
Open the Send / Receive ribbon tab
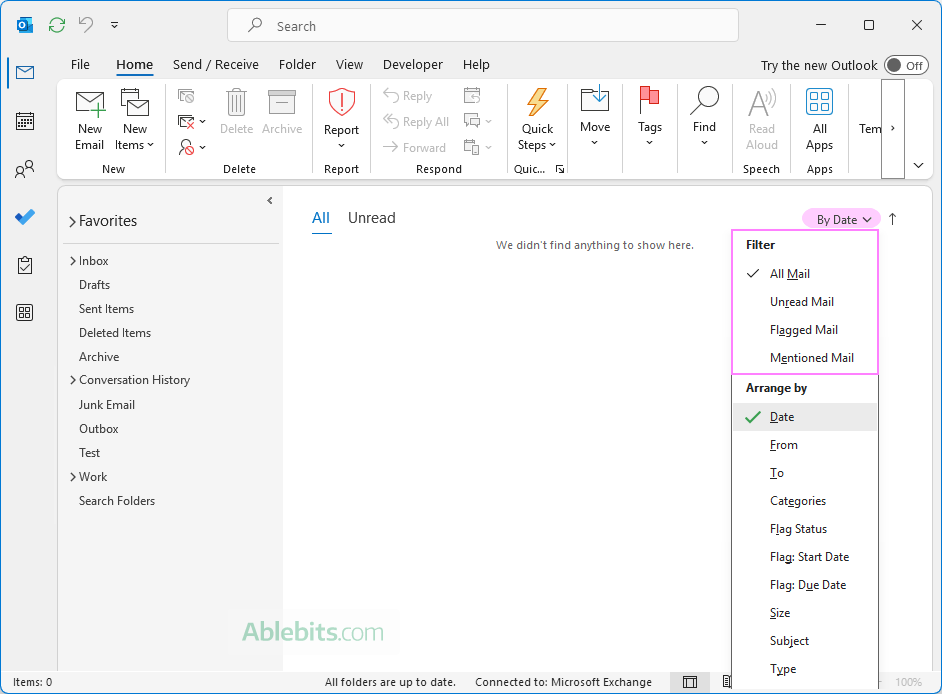pos(215,65)
